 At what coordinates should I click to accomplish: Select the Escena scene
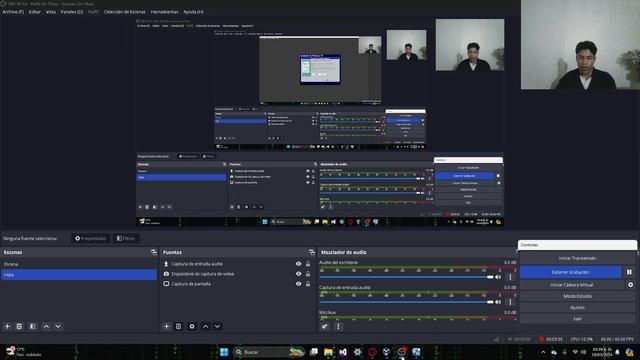click(79, 264)
